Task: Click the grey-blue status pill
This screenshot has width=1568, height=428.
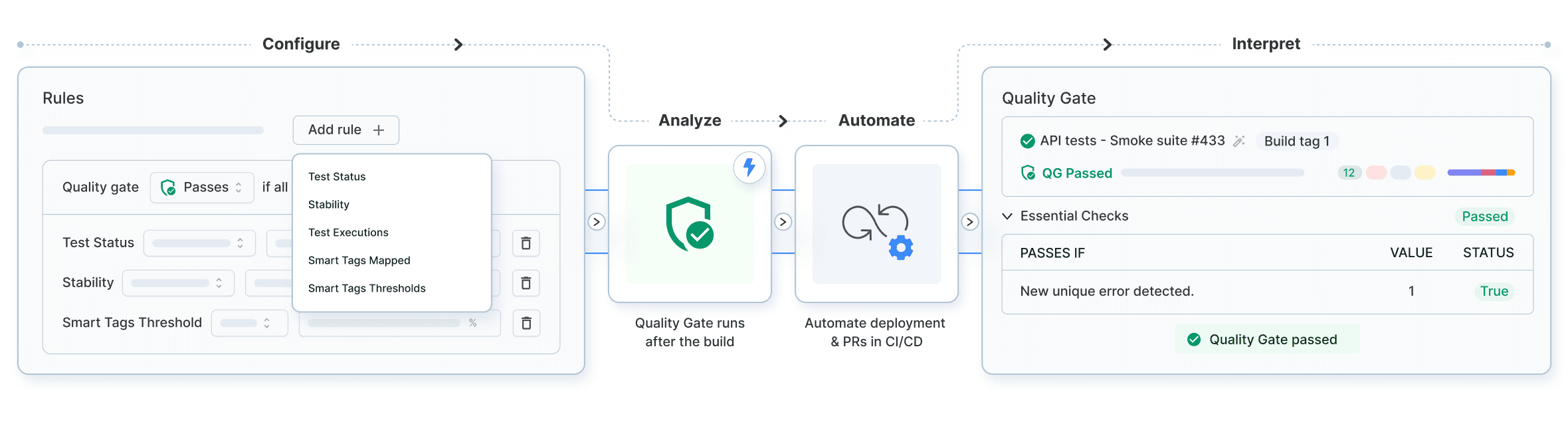Action: tap(1401, 173)
